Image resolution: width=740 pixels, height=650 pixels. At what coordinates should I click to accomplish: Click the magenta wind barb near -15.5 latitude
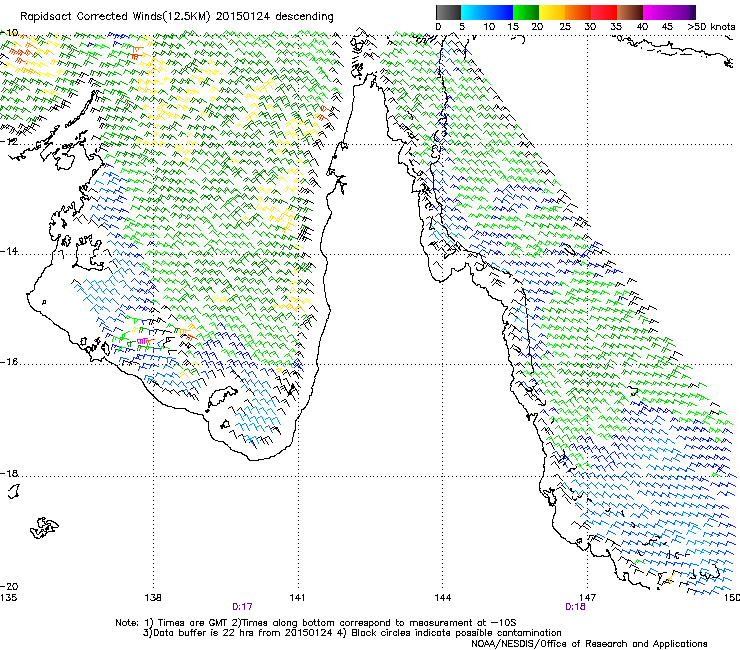(x=142, y=340)
